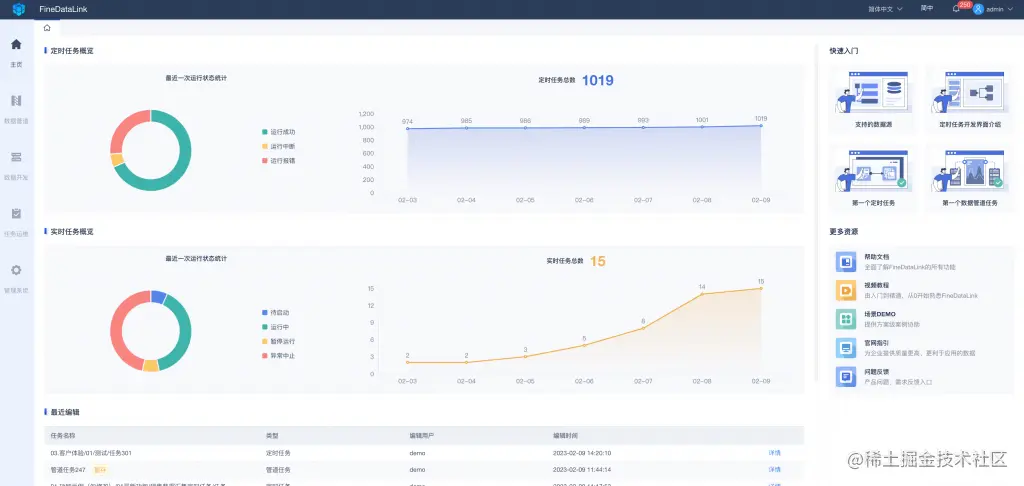The image size is (1024, 486).
Task: Click the task name 管道任务247
Action: 68,470
